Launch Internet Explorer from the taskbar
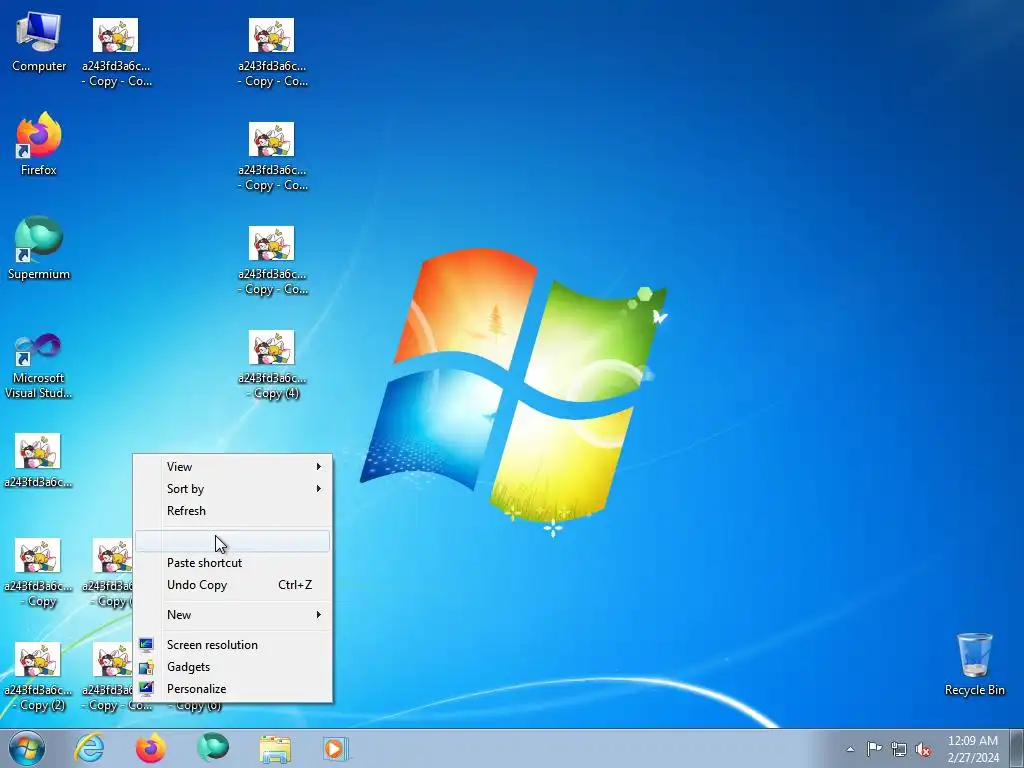Screen dimensions: 1024x768 tap(89, 748)
